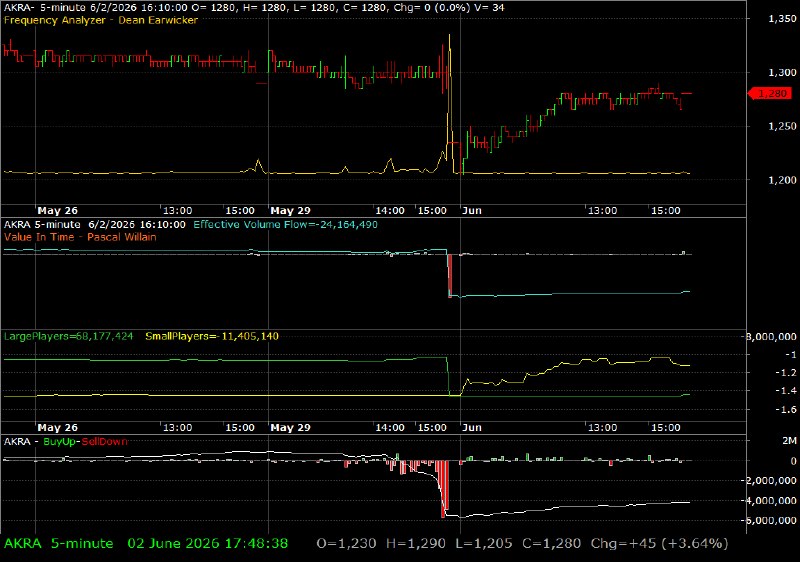Click the May 26 date on top time axis

pos(58,211)
